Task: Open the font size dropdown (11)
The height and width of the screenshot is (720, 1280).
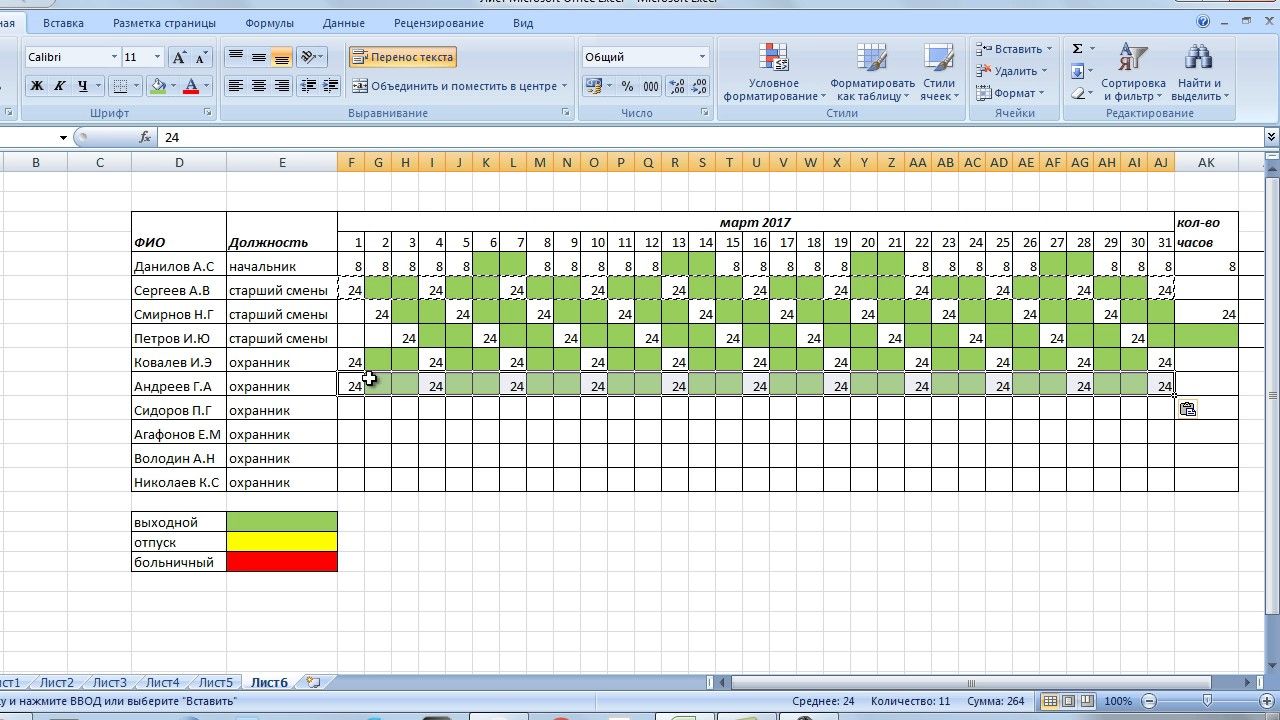Action: (x=157, y=58)
